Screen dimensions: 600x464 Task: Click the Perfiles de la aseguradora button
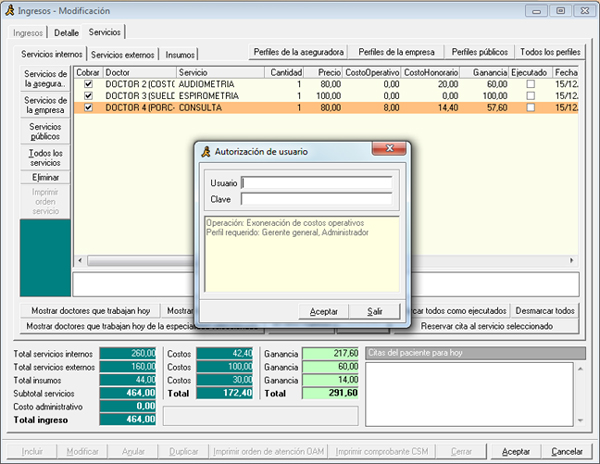click(x=296, y=51)
